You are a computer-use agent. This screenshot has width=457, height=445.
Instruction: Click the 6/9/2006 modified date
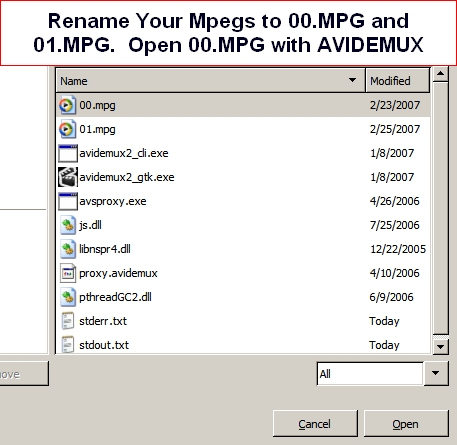coord(392,297)
